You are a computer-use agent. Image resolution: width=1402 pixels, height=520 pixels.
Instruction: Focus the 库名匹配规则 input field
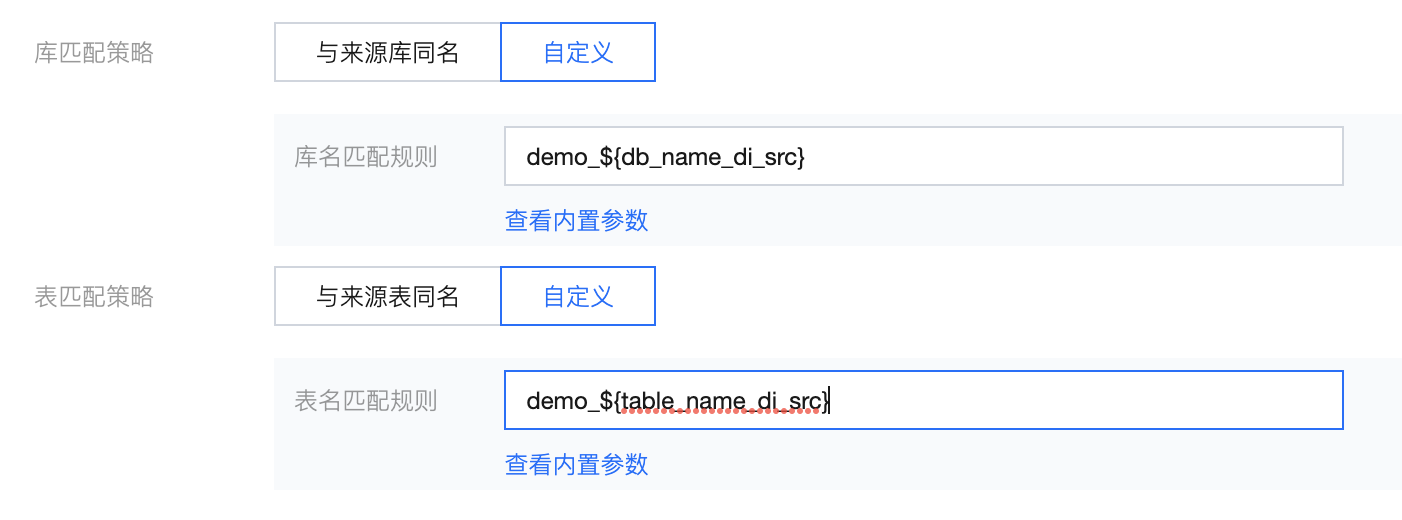[x=1000, y=156]
